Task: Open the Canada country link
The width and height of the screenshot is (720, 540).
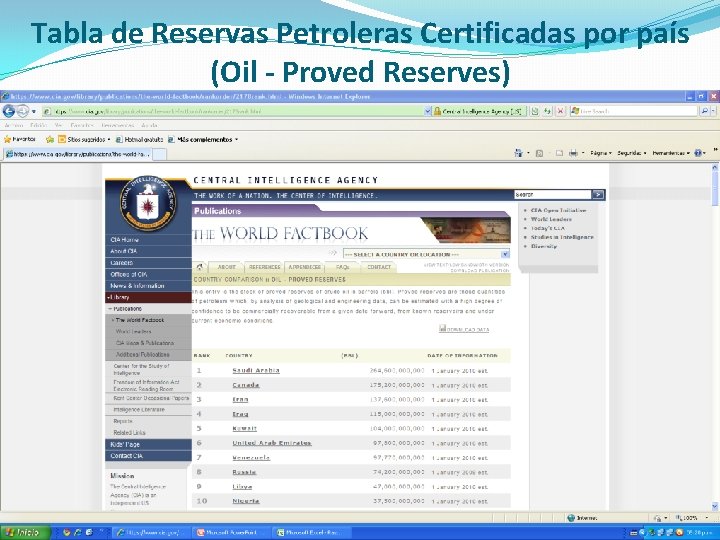Action: point(246,385)
